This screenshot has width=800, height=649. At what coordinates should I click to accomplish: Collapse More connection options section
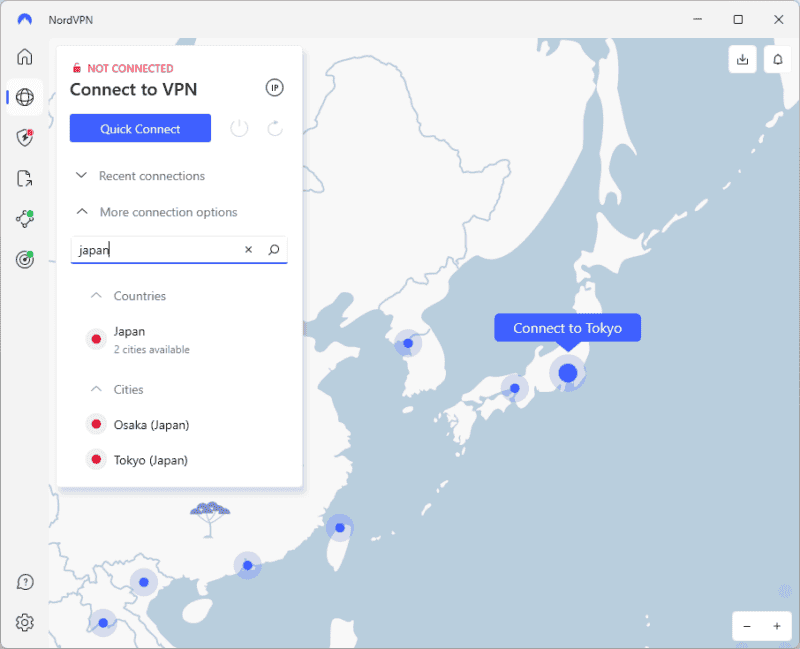click(157, 212)
